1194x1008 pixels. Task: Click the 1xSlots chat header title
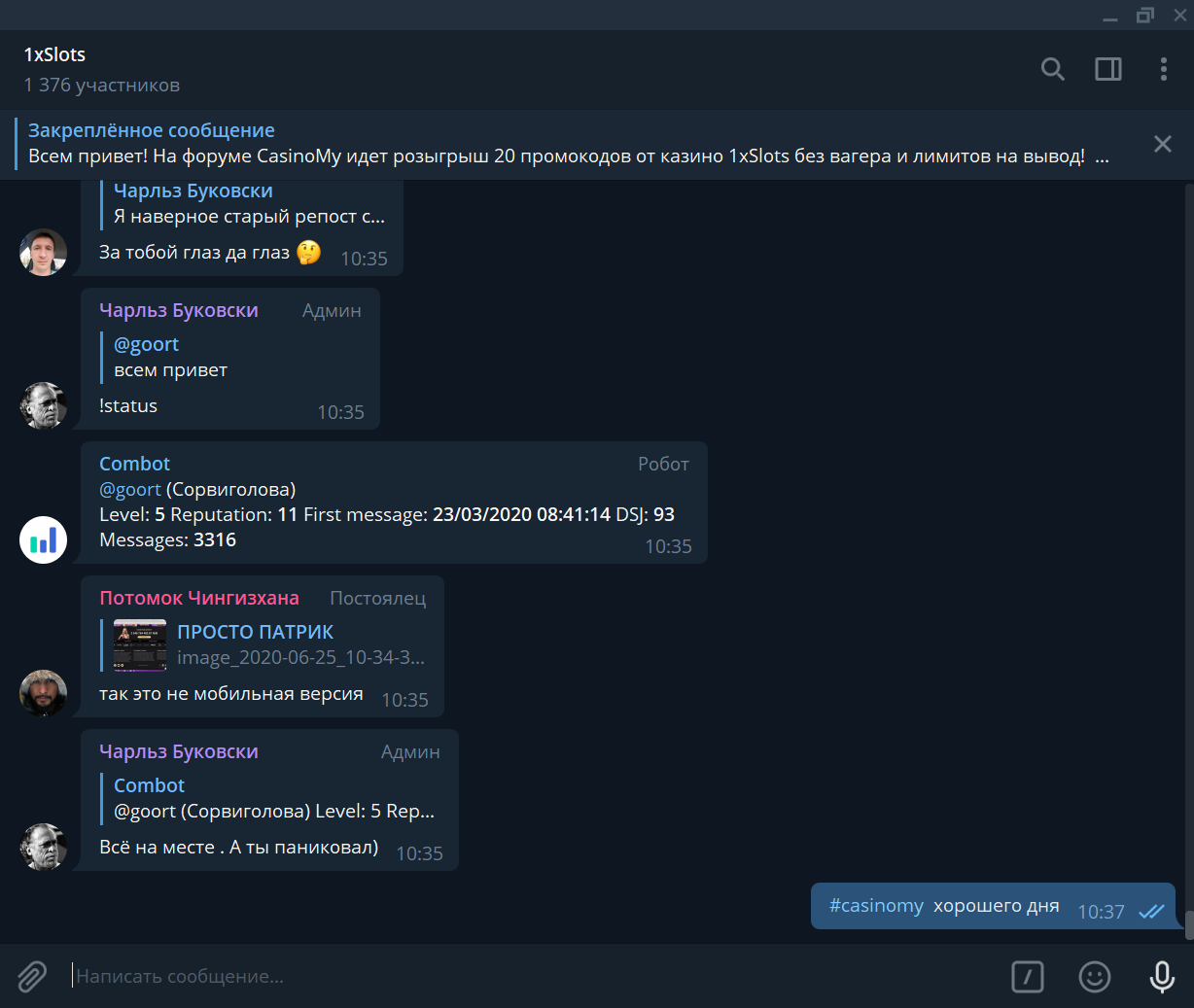54,54
